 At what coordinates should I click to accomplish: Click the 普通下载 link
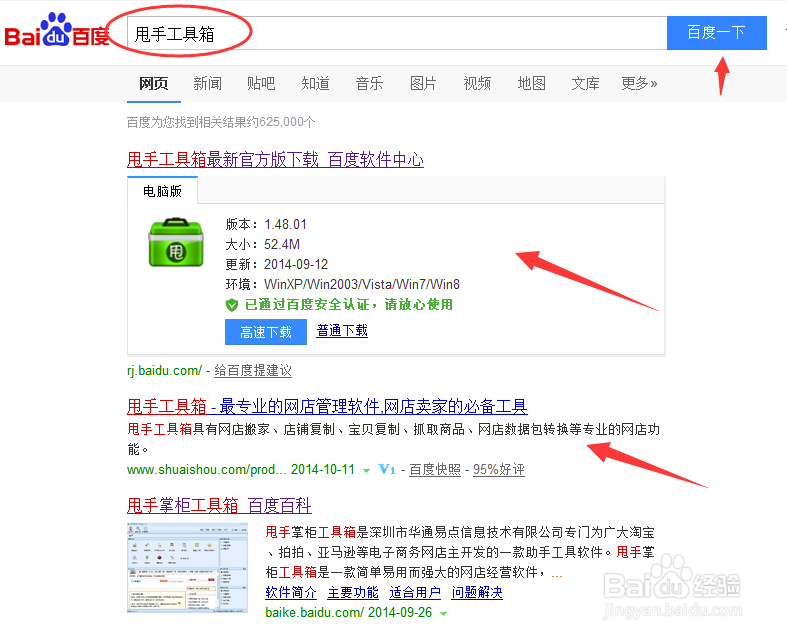(x=342, y=331)
